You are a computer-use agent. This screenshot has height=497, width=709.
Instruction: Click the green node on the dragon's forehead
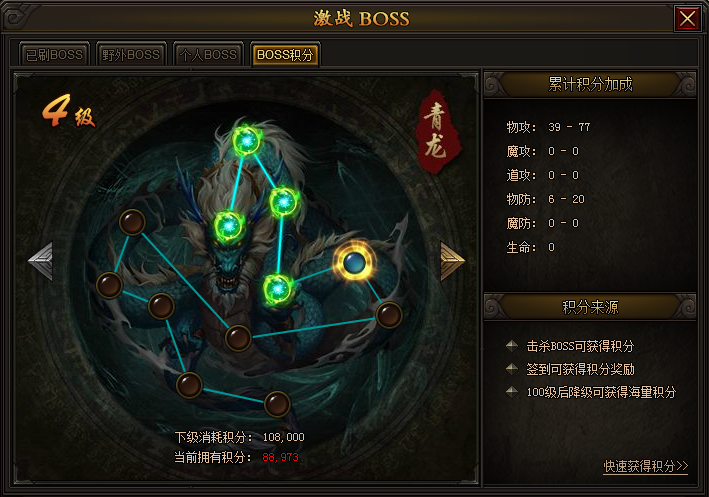pos(229,225)
